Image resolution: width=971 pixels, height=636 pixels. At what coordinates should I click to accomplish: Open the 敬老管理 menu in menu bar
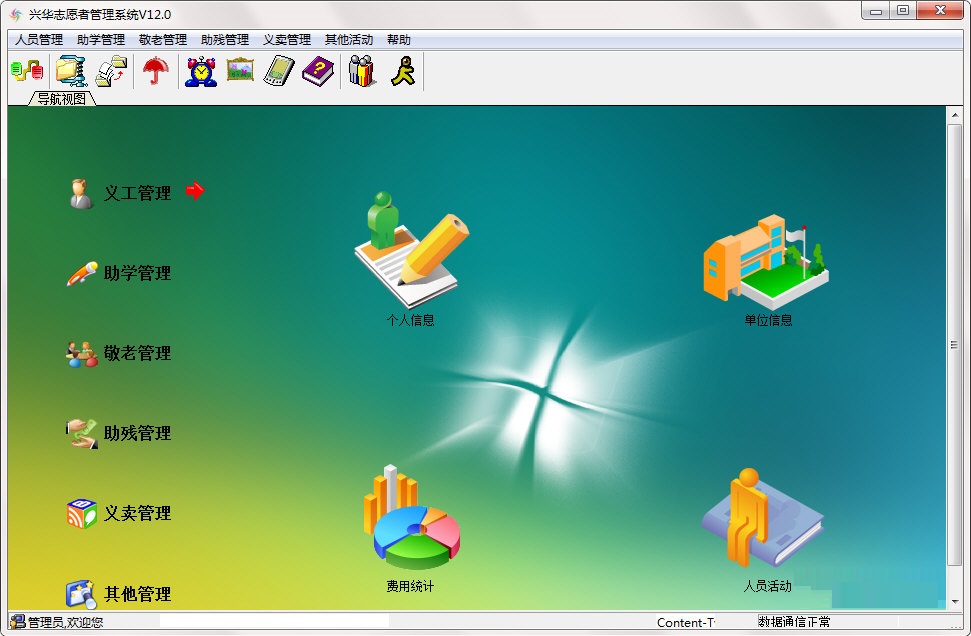pyautogui.click(x=163, y=40)
